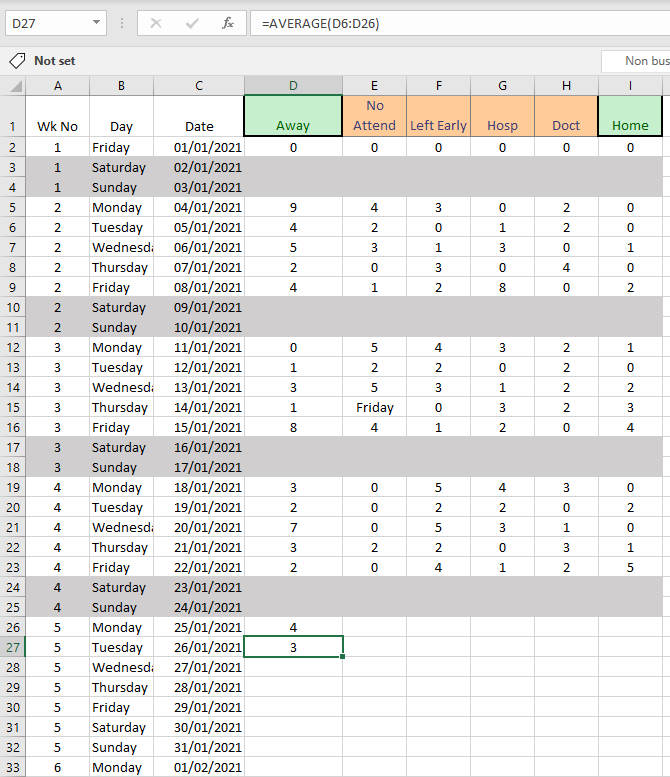Click the 'Left Early' header cell
This screenshot has height=777, width=670.
pos(439,116)
